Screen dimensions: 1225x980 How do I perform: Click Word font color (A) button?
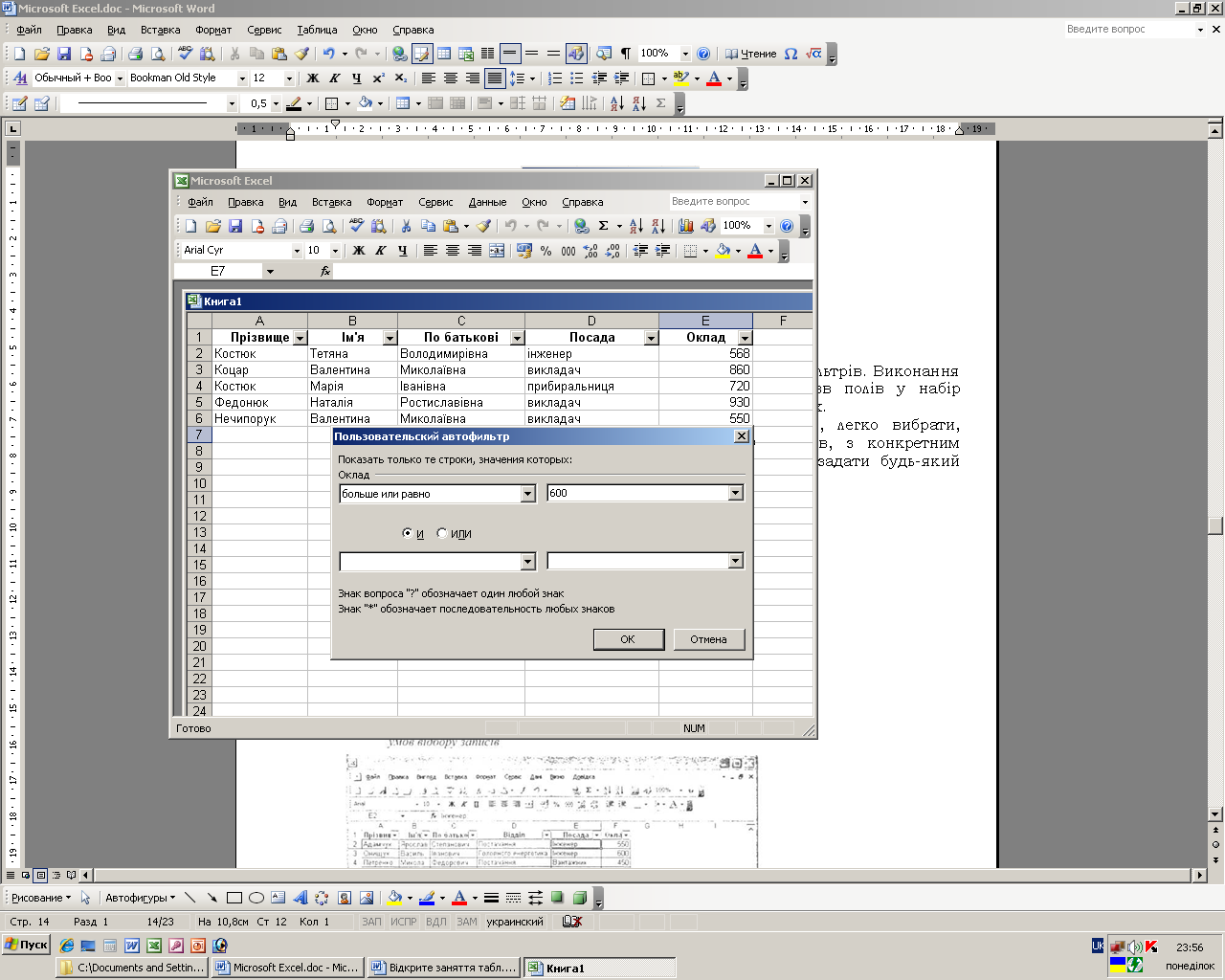click(714, 78)
